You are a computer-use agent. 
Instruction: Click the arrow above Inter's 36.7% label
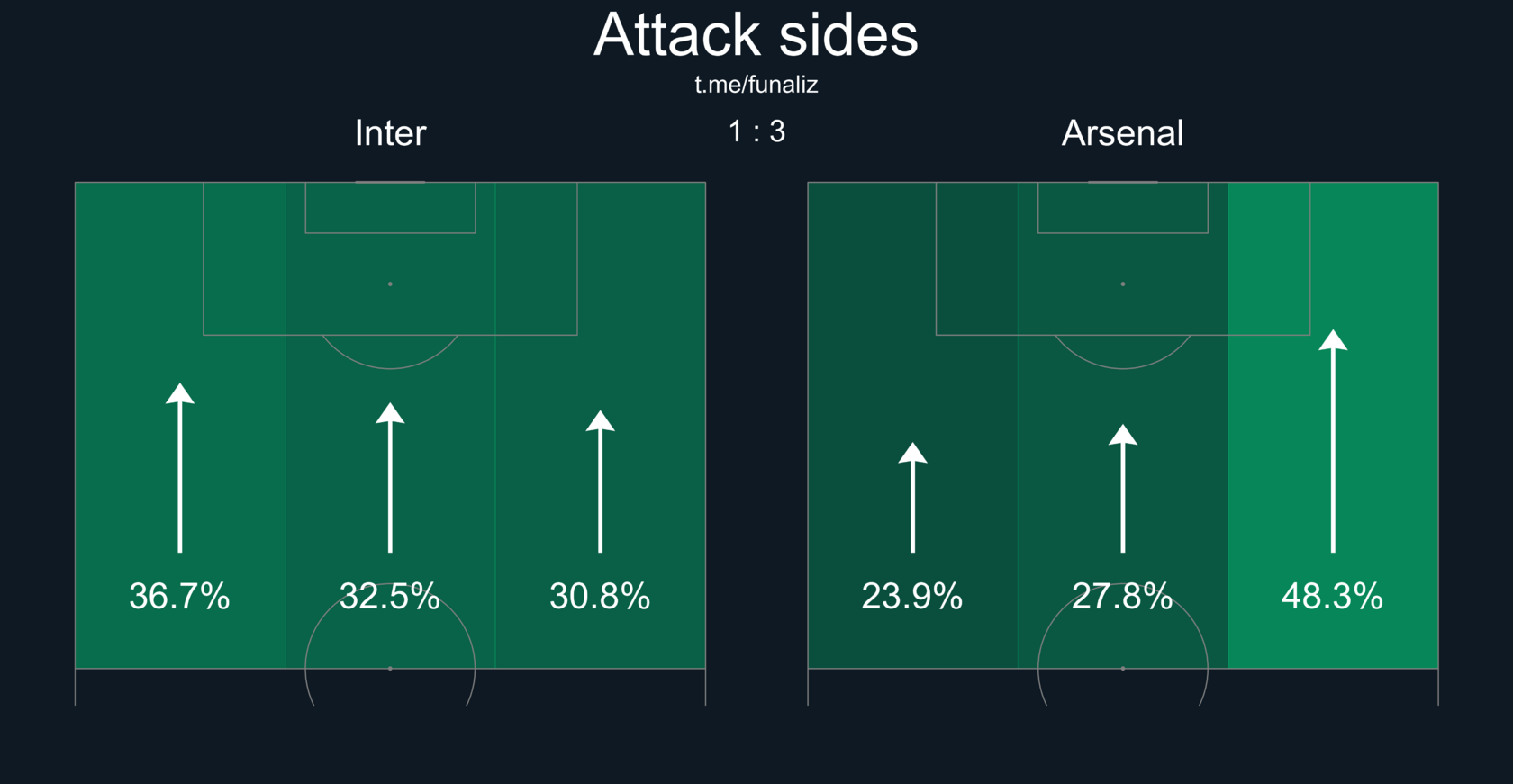coord(180,468)
